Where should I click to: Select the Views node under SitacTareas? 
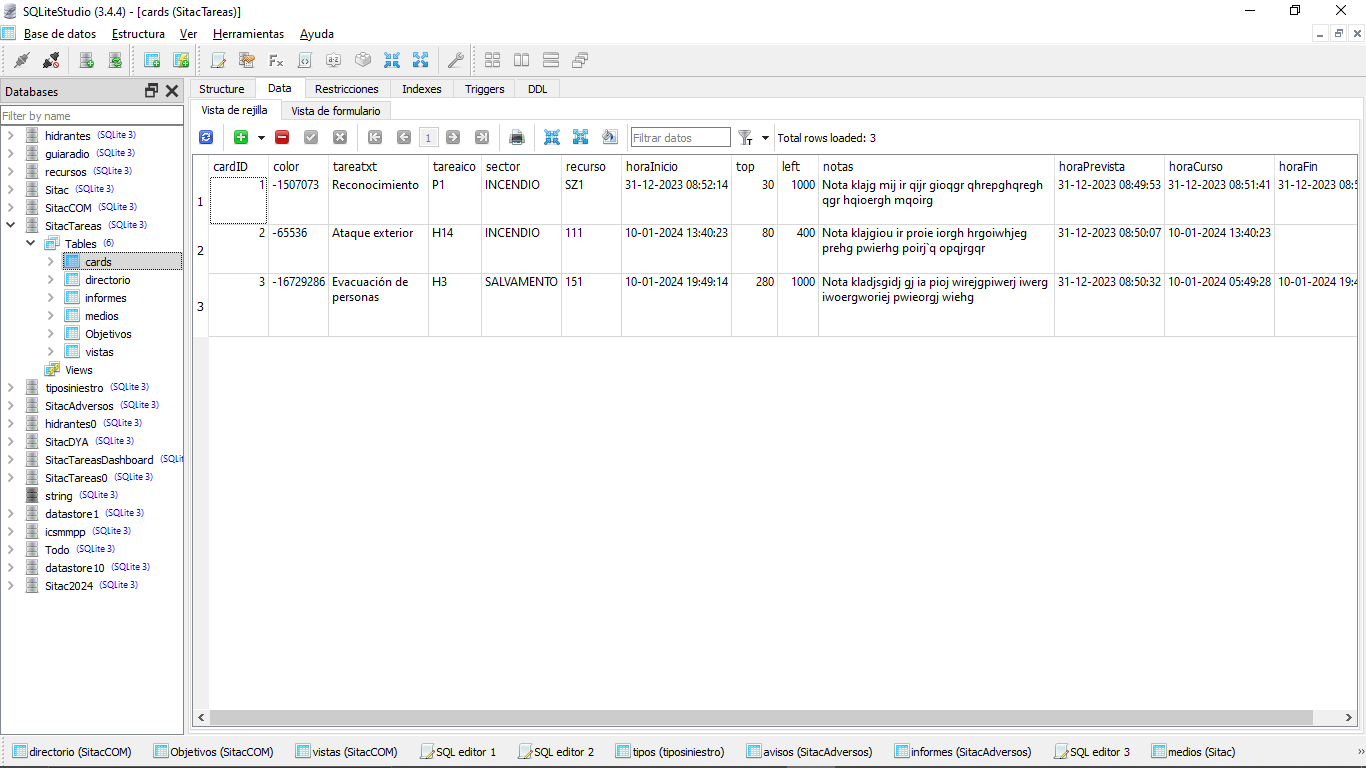point(78,370)
